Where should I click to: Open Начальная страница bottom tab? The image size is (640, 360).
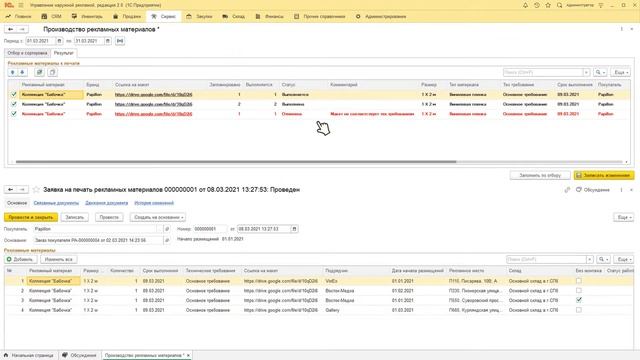[29, 356]
